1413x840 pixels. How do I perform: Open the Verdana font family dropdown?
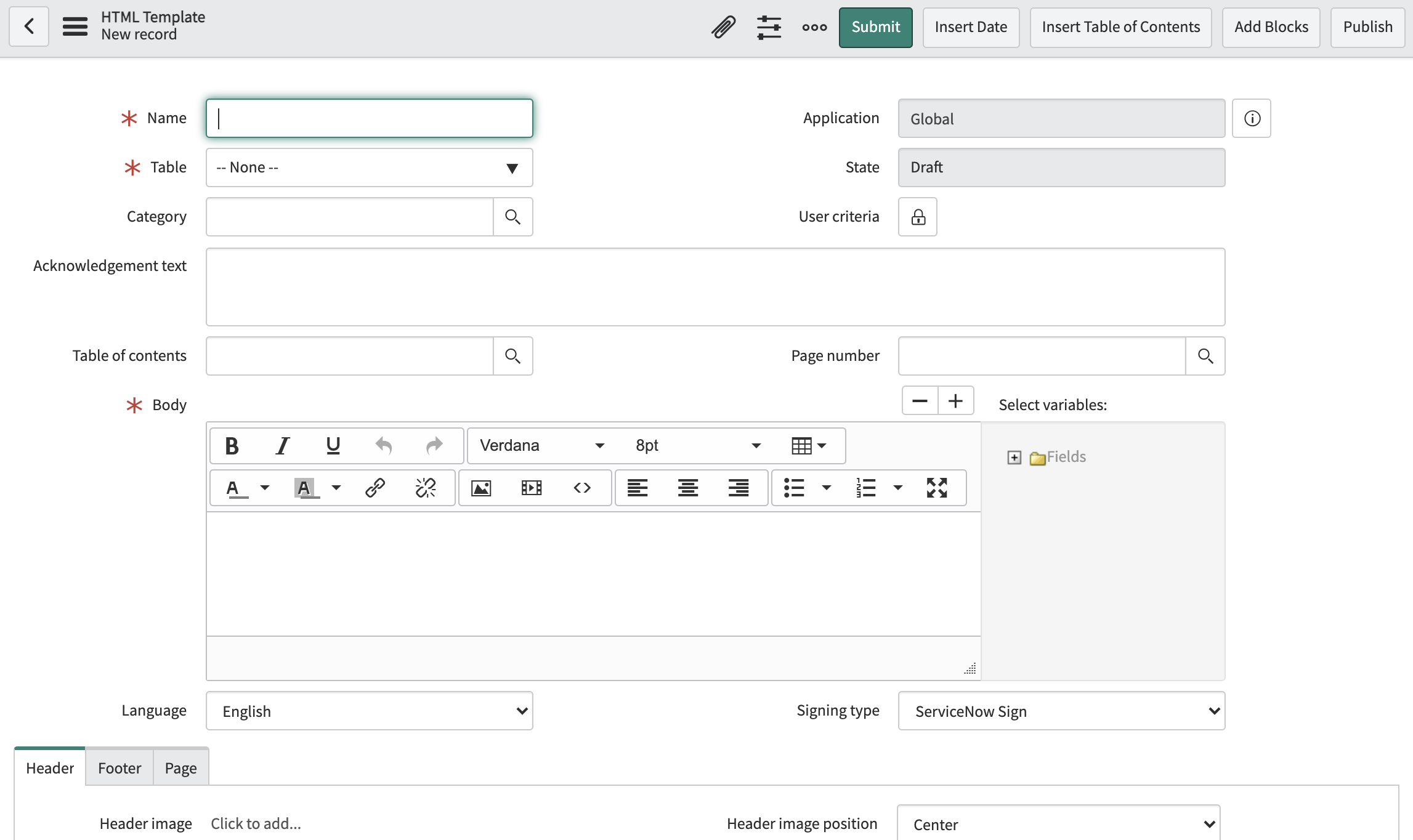click(x=542, y=446)
